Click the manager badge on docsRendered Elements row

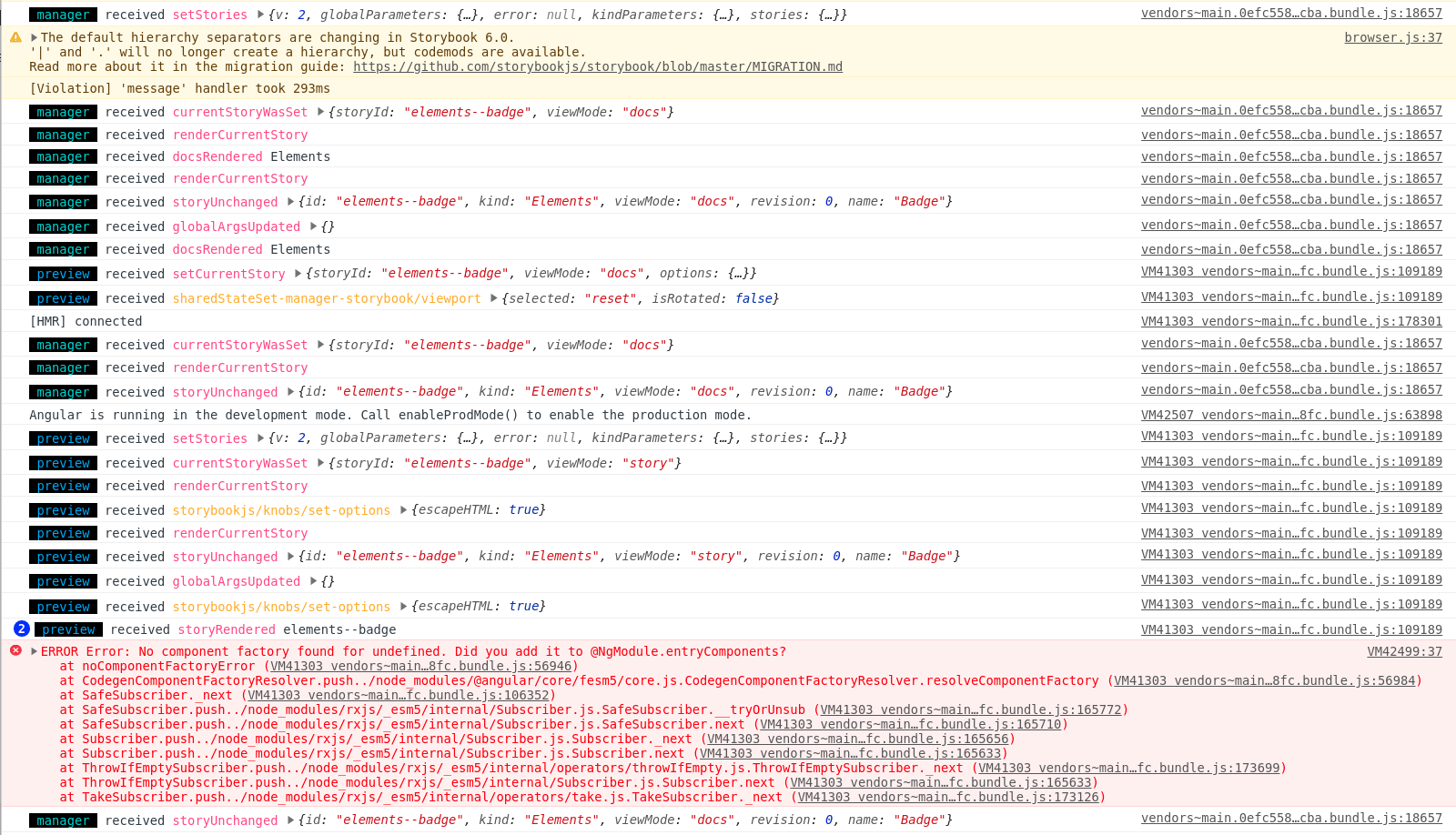62,156
